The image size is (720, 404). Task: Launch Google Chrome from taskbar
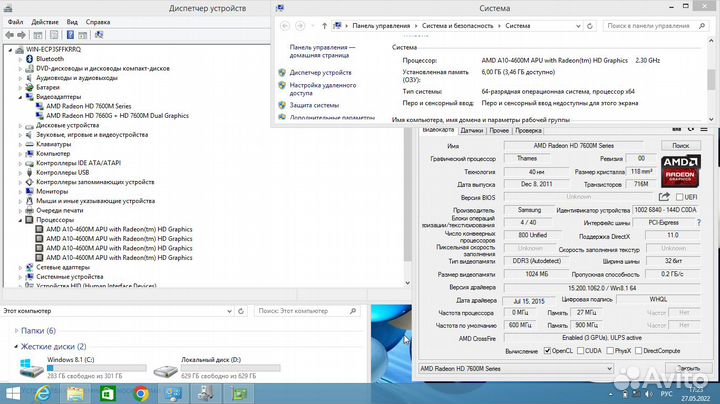point(141,394)
